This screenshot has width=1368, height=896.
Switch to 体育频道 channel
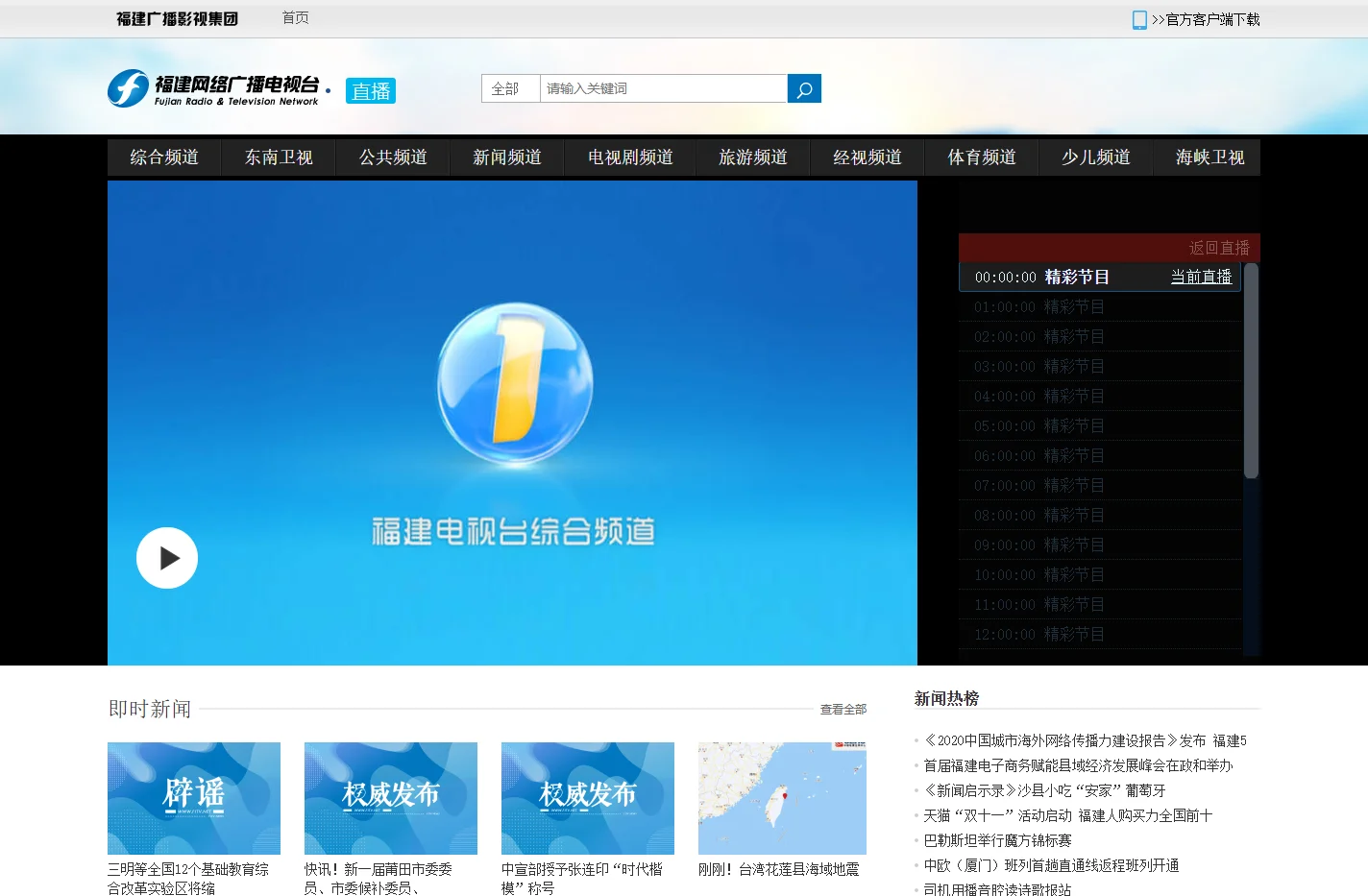pos(982,157)
